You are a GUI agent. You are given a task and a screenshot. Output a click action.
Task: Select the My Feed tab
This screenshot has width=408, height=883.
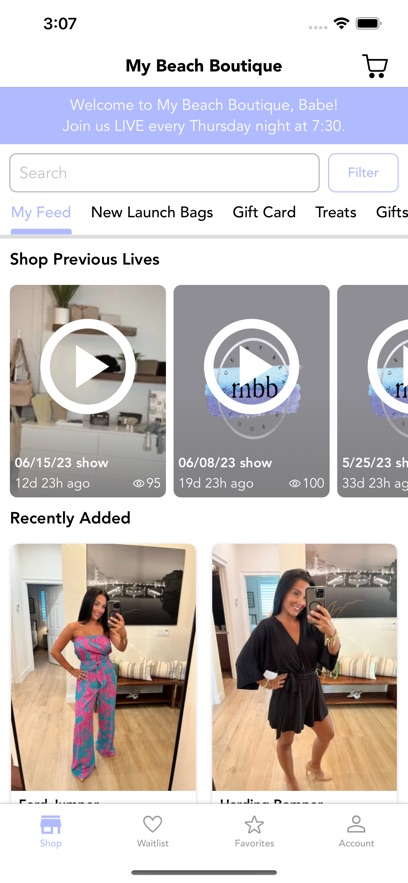point(41,212)
